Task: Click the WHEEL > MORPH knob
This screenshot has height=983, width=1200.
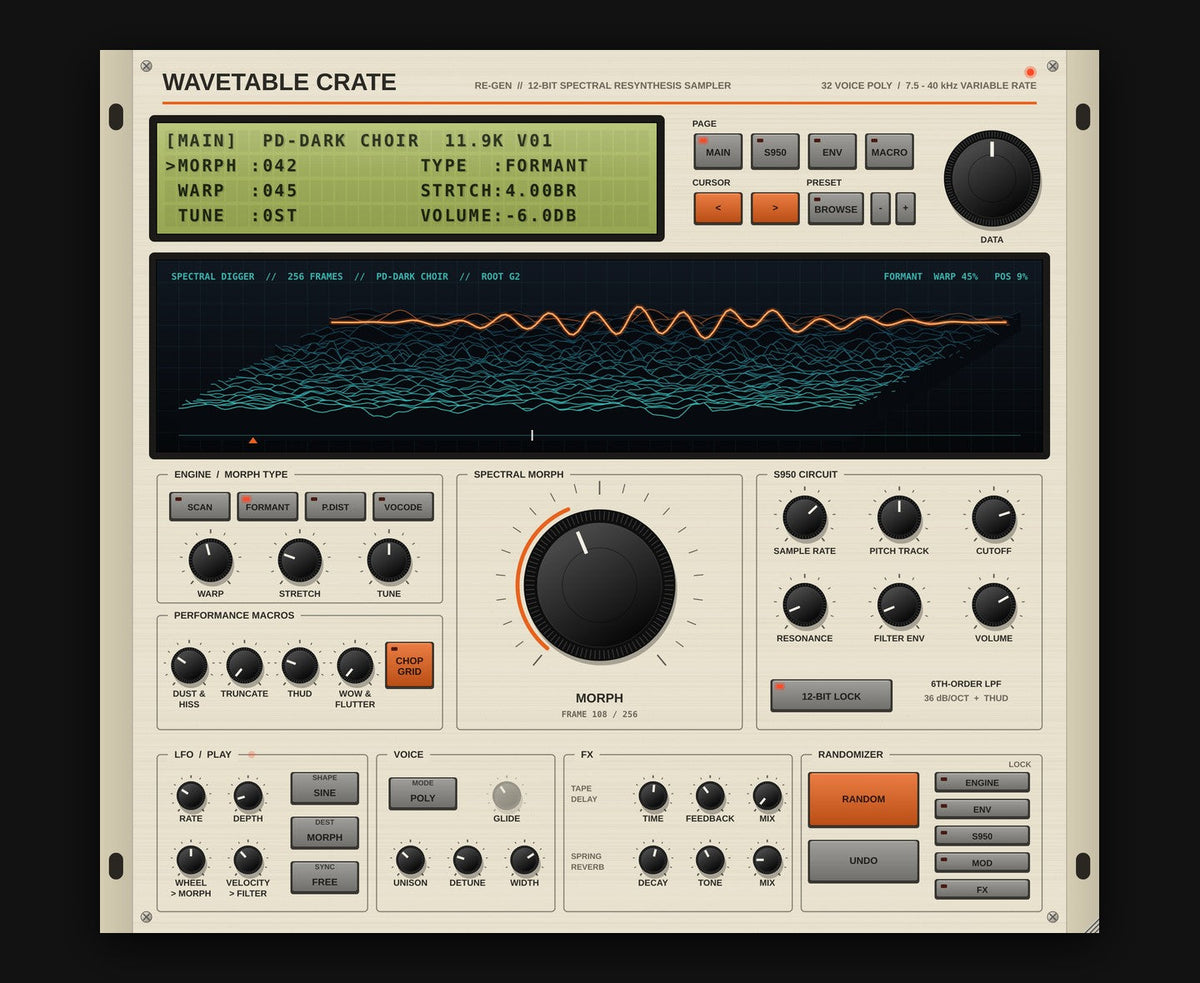Action: [191, 860]
